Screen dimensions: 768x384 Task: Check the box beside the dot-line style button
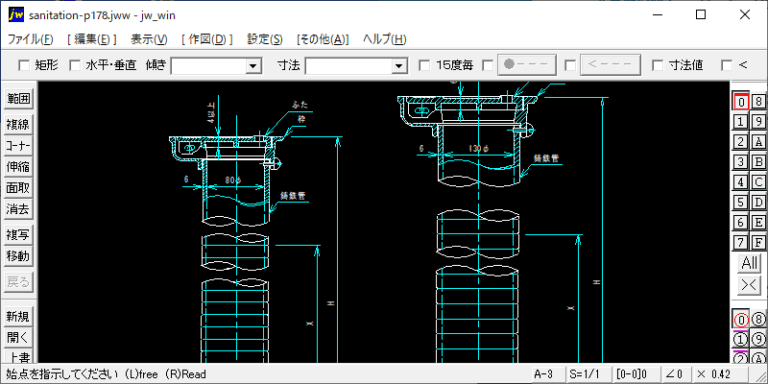pos(488,65)
